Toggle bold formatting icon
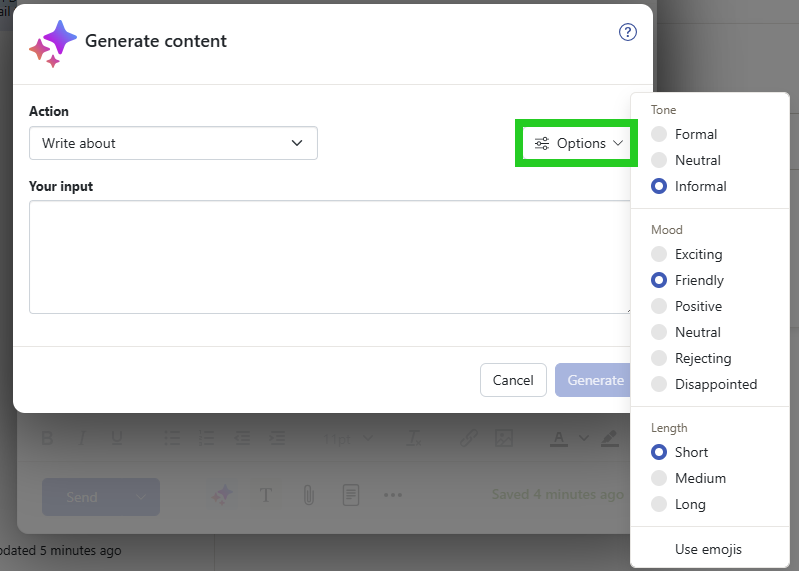Screen dimensions: 799x571 point(47,438)
